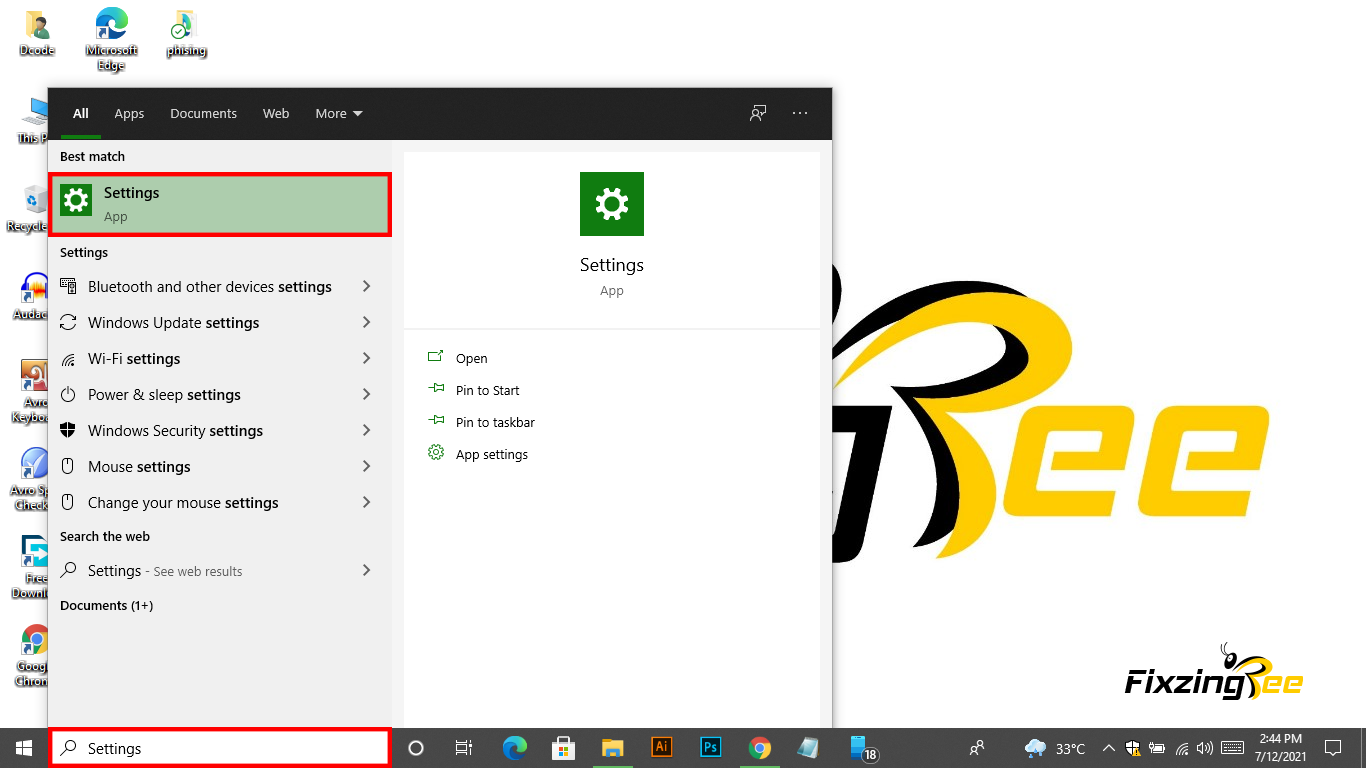This screenshot has height=768, width=1366.
Task: Click the feedback icon in search header
Action: tap(758, 113)
